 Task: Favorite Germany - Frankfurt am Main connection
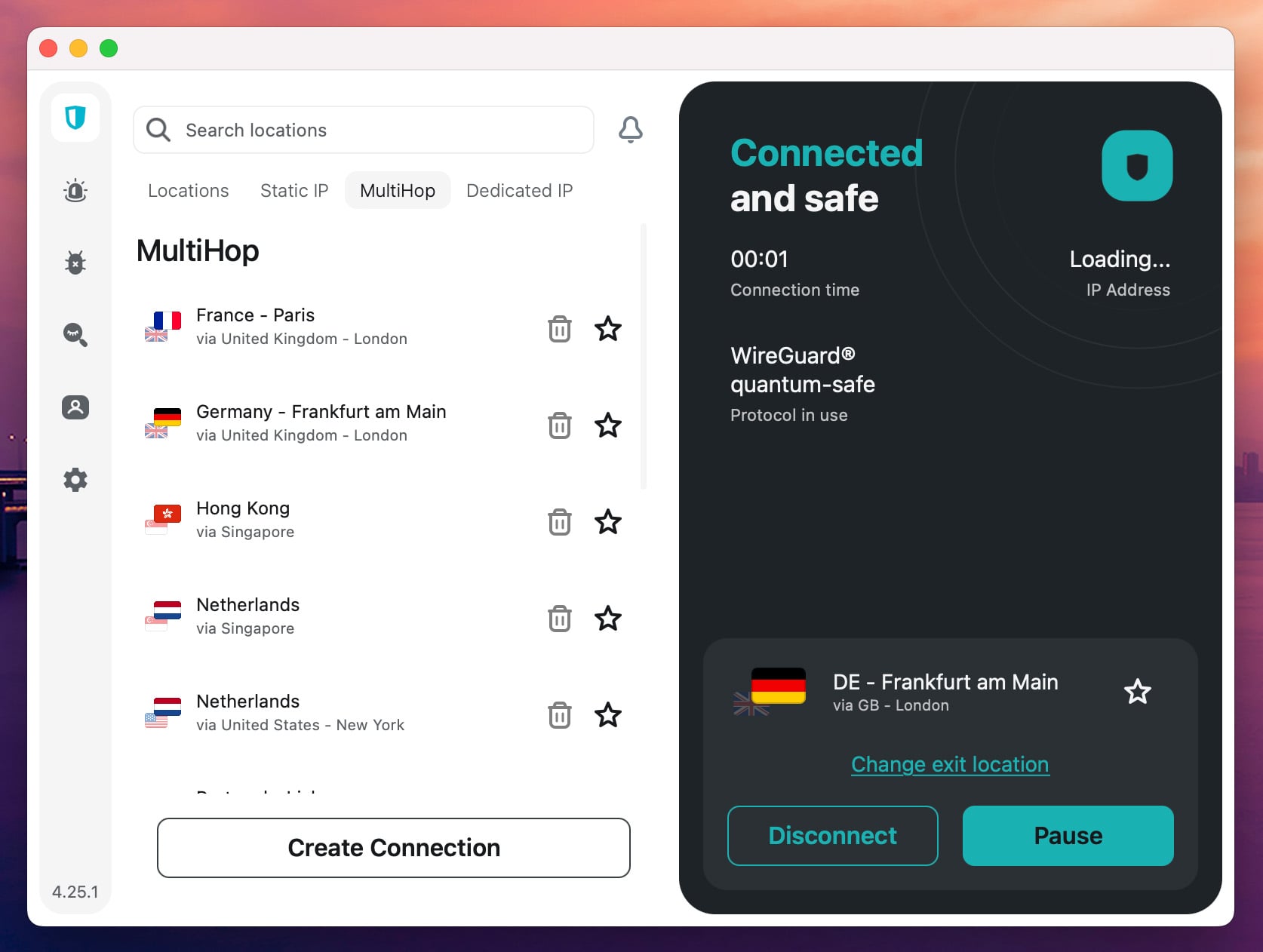click(x=608, y=425)
